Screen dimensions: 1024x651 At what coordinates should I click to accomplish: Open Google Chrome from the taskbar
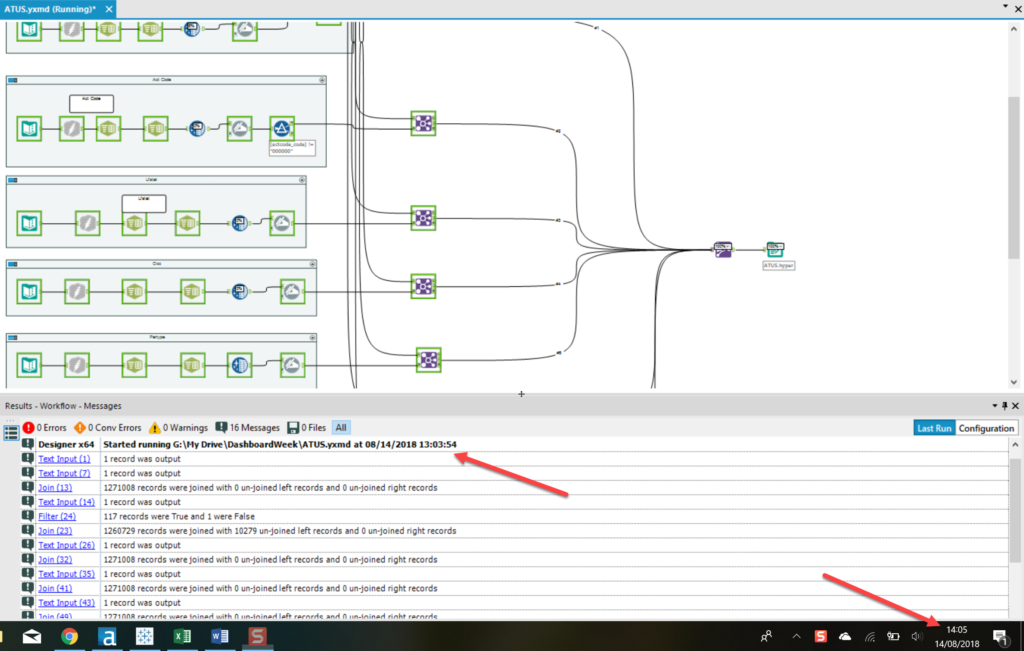click(69, 636)
